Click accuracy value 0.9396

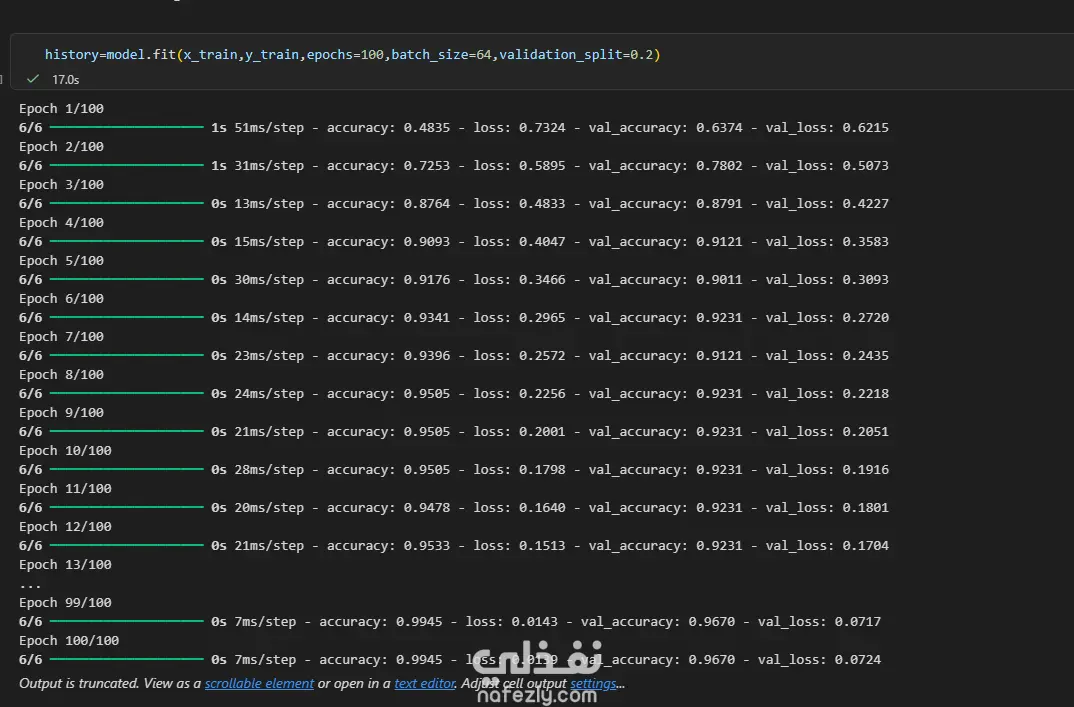click(427, 356)
